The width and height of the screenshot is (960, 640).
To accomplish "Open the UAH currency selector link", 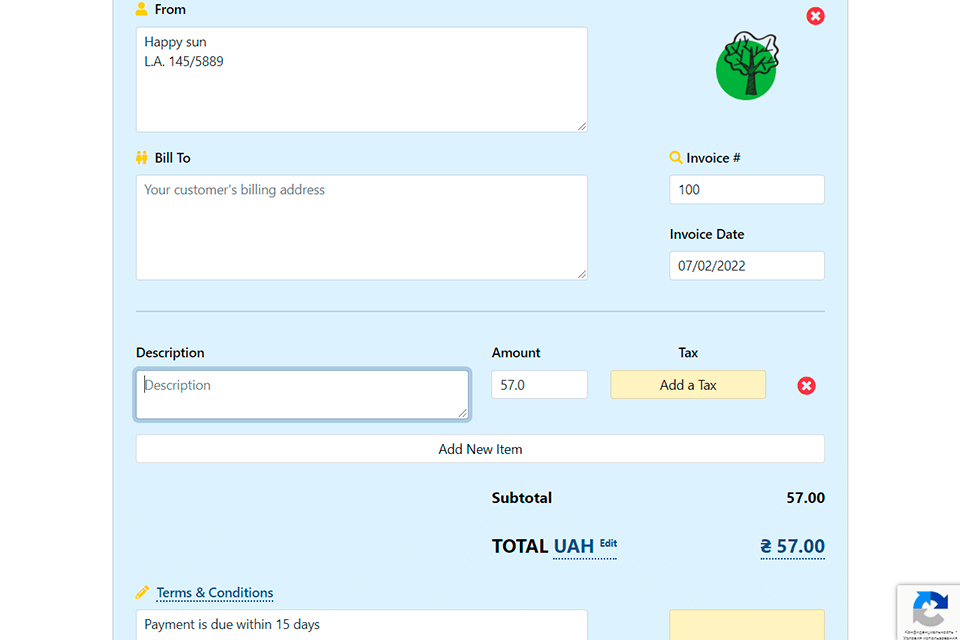I will click(x=574, y=546).
